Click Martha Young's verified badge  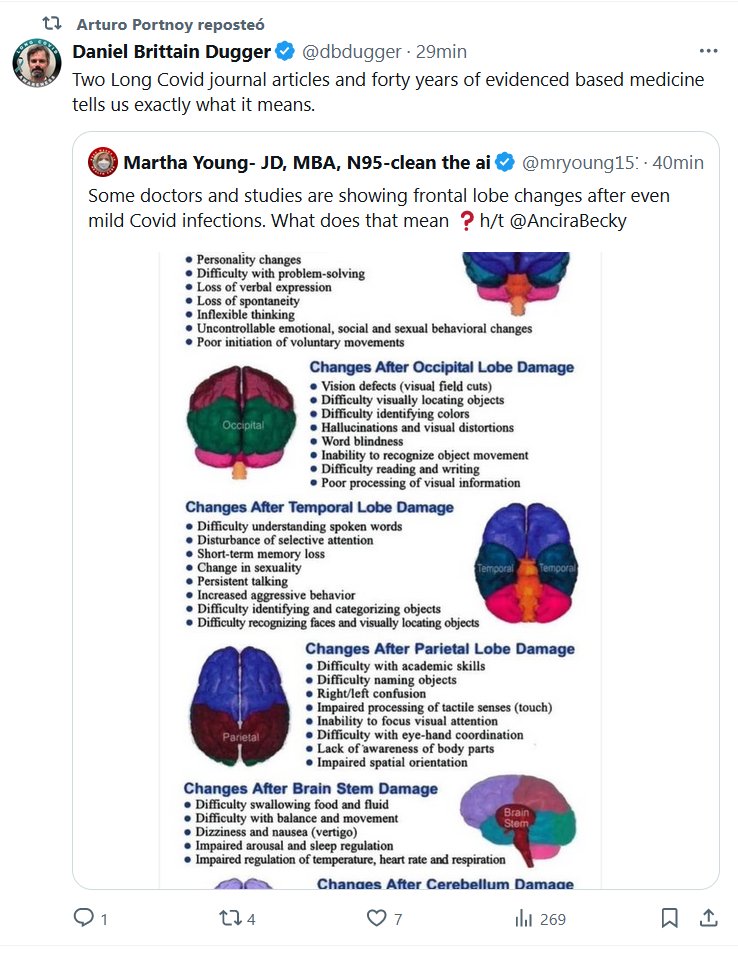tap(506, 162)
